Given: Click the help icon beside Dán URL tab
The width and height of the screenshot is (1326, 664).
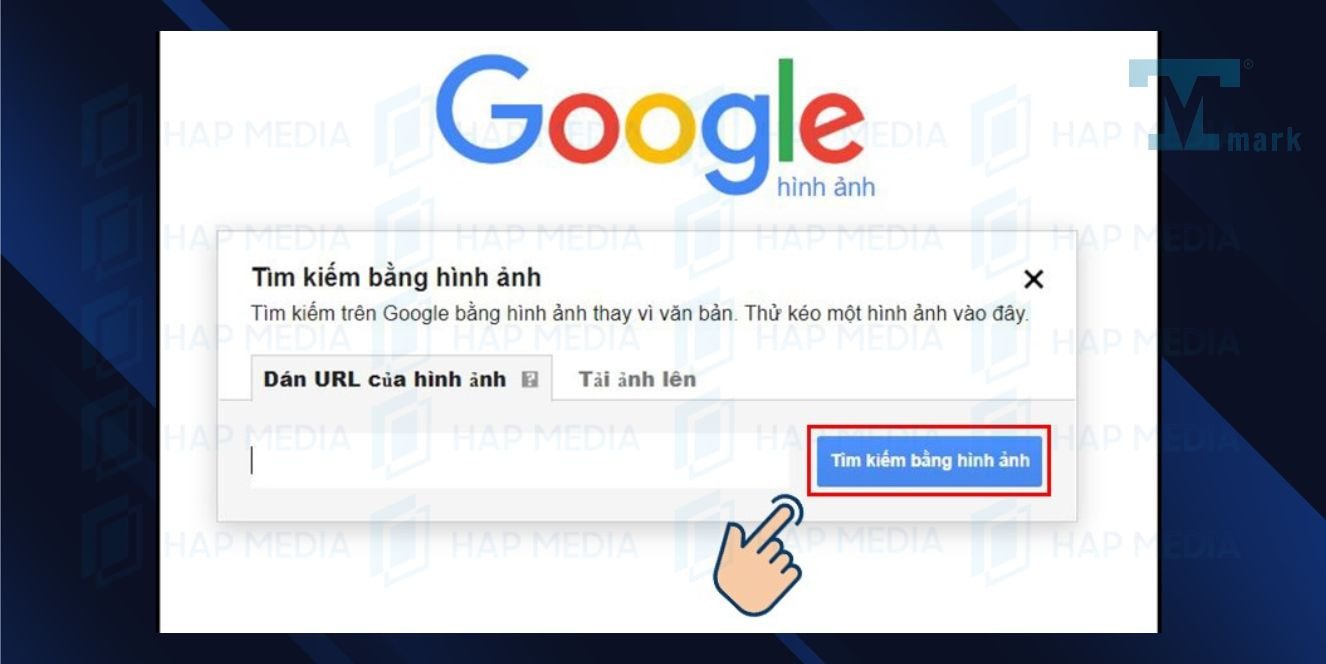Looking at the screenshot, I should click(530, 380).
